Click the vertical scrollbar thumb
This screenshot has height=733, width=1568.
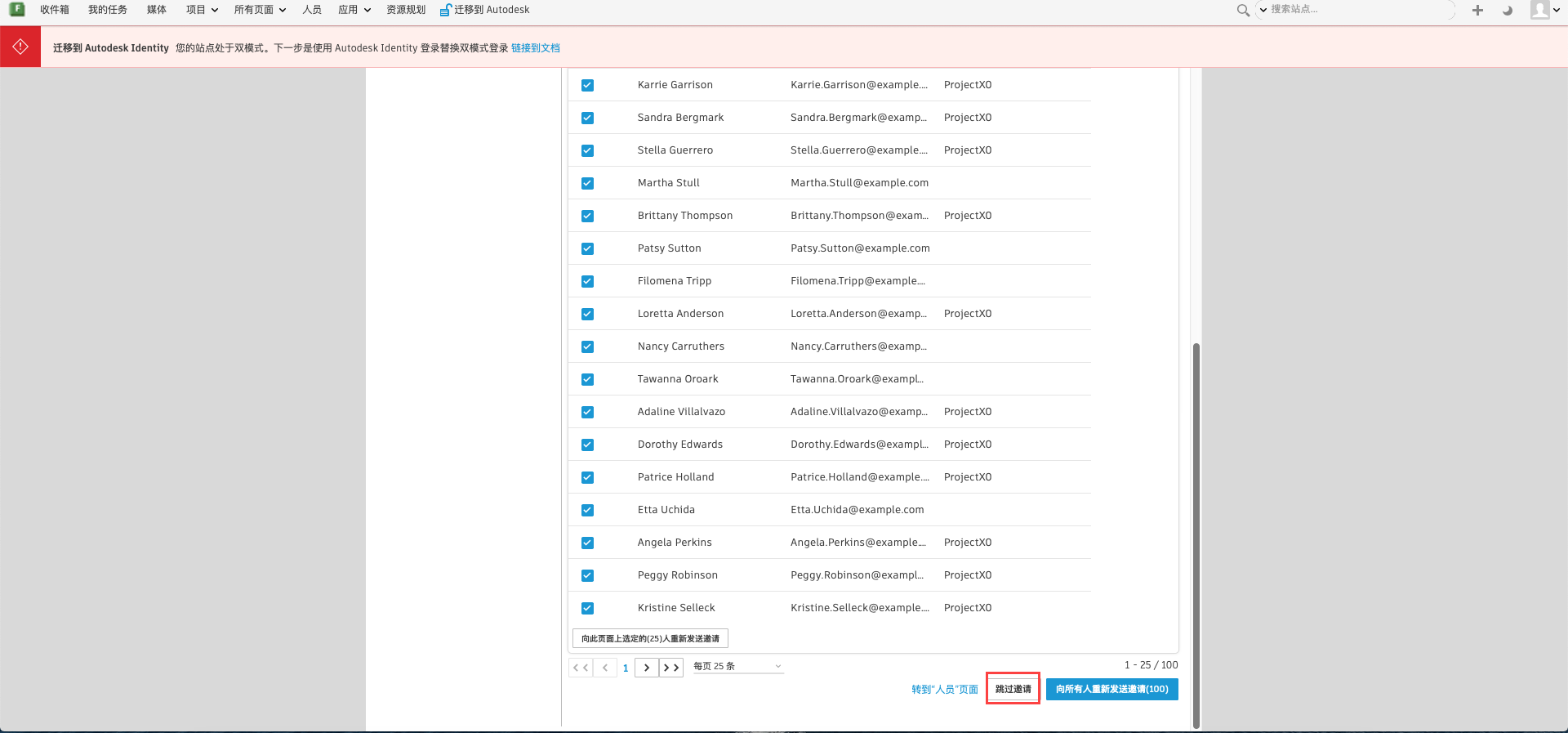coord(1196,535)
